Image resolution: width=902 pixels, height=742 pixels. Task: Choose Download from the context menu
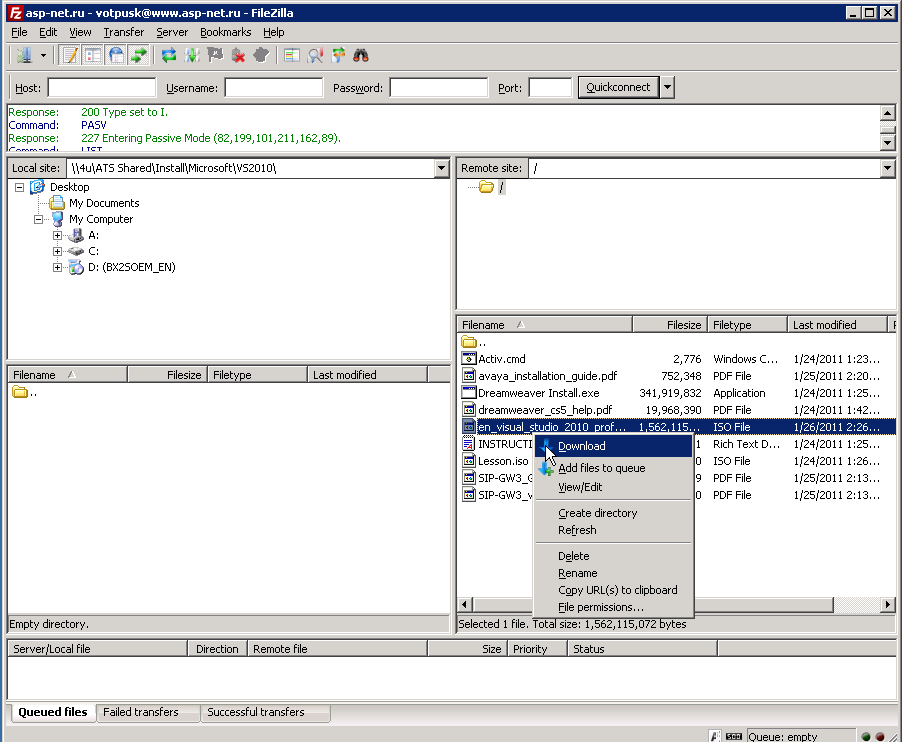pos(581,446)
